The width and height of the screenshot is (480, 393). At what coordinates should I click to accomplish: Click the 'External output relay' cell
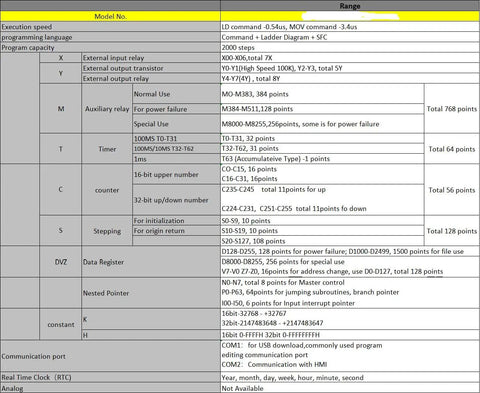[x=151, y=79]
